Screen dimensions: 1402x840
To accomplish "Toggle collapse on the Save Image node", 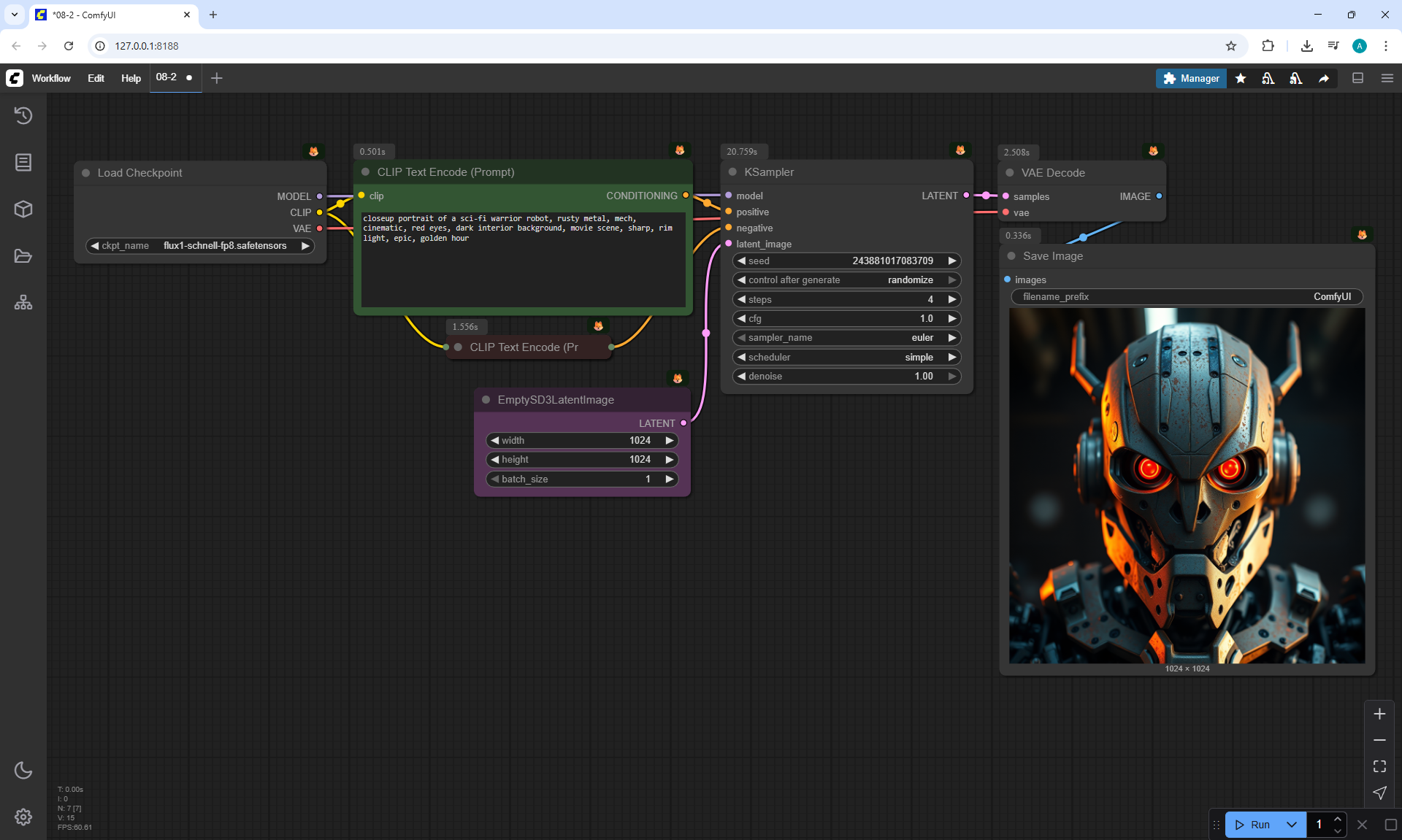I will pyautogui.click(x=1011, y=256).
